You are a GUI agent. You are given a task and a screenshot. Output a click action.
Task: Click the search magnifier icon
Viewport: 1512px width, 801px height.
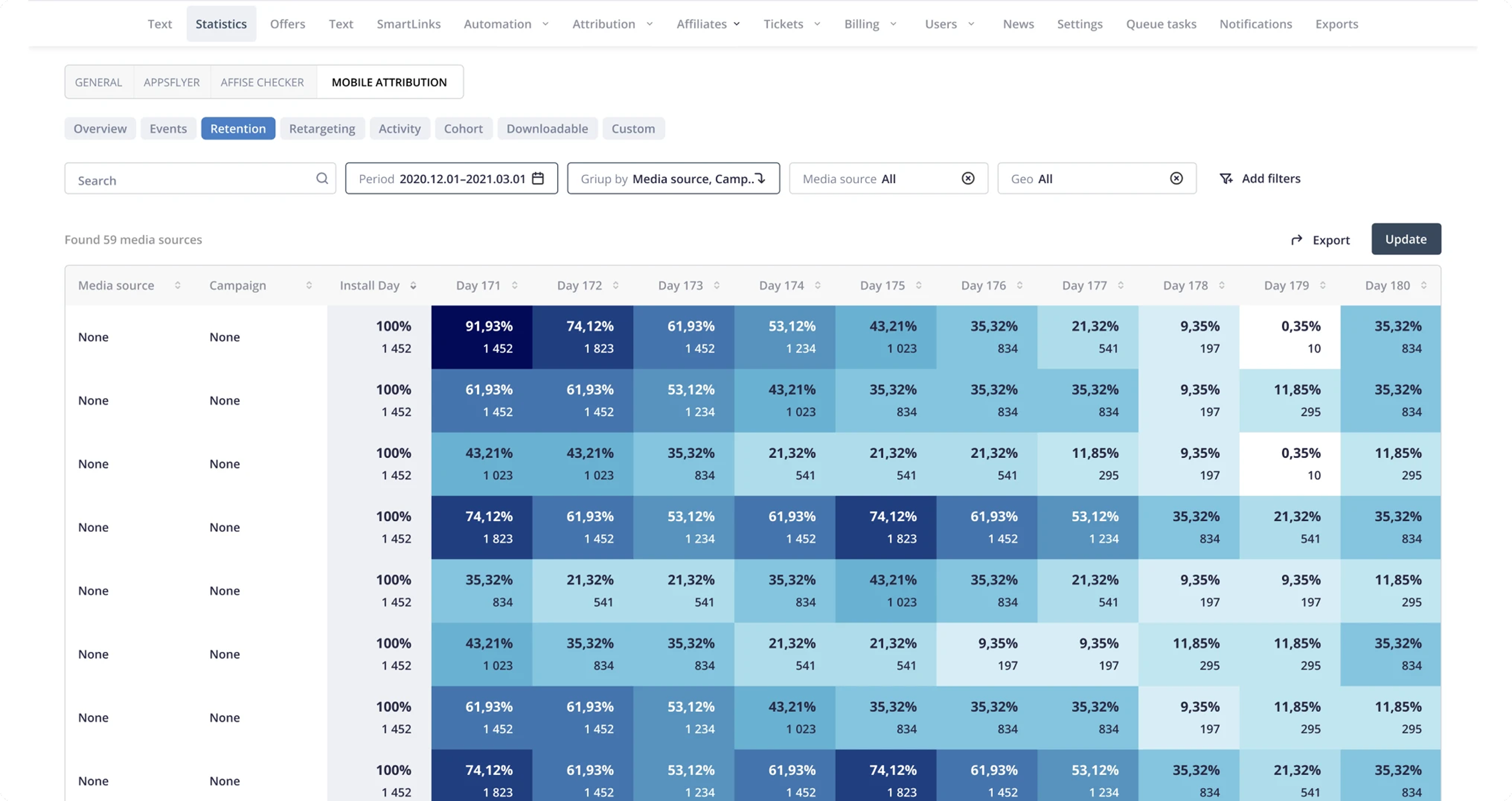click(x=322, y=178)
